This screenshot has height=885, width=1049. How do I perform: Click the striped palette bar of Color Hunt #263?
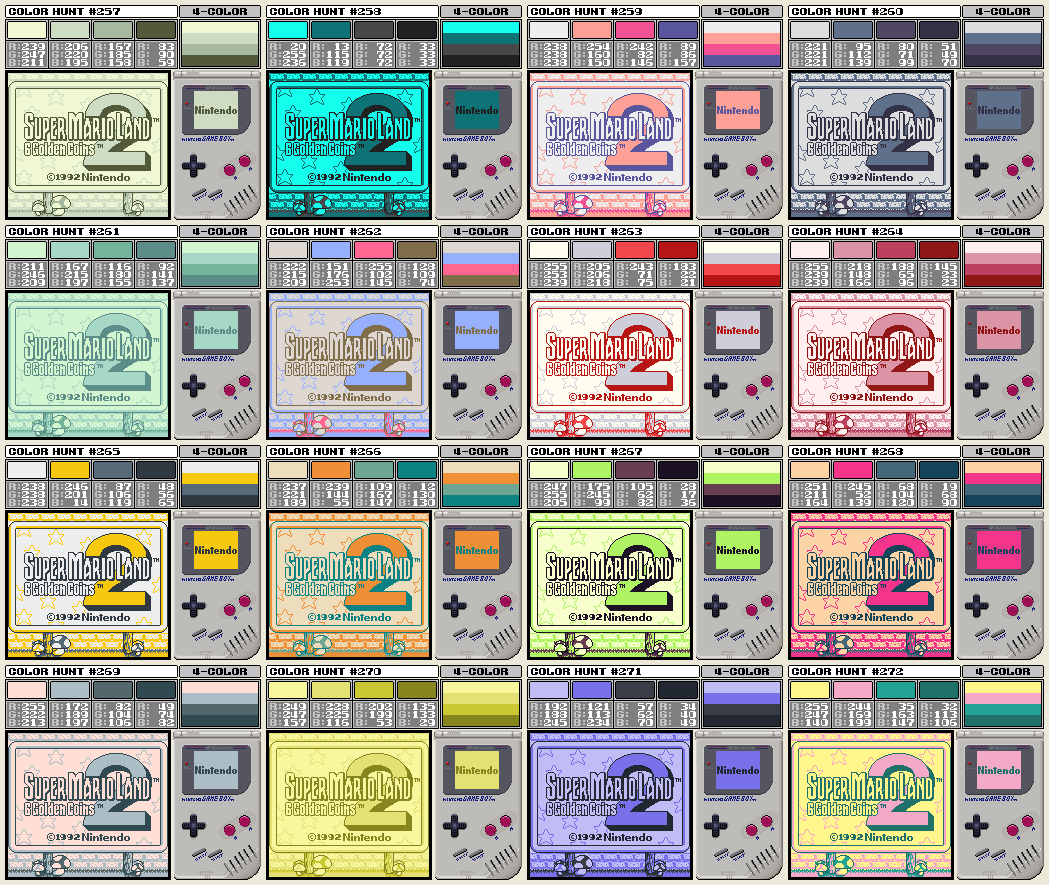point(742,264)
